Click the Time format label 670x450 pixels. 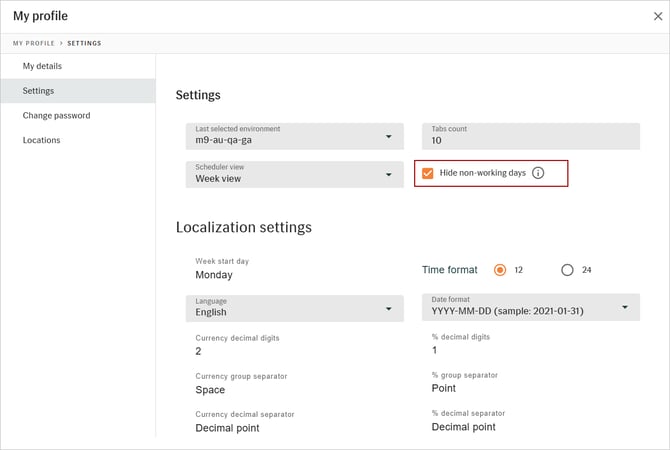[x=450, y=270]
